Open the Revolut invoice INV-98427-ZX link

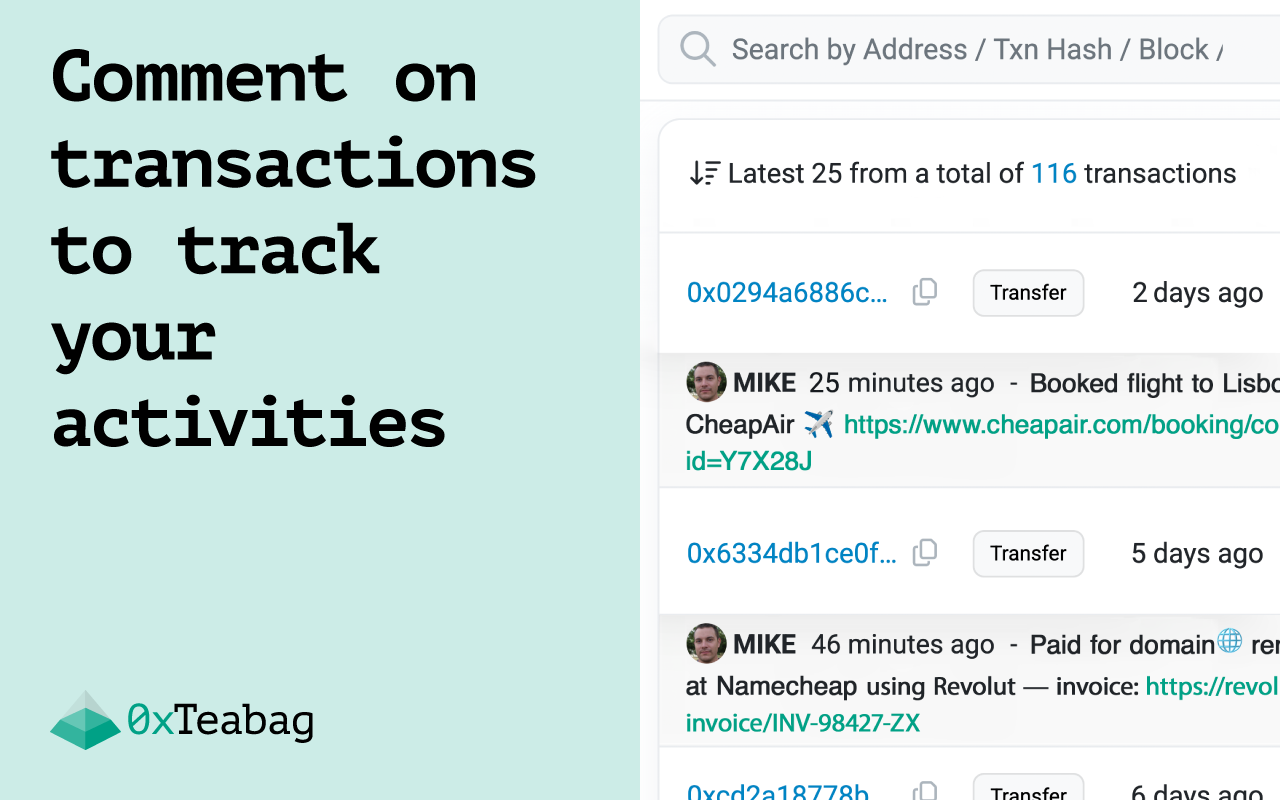[x=981, y=704]
